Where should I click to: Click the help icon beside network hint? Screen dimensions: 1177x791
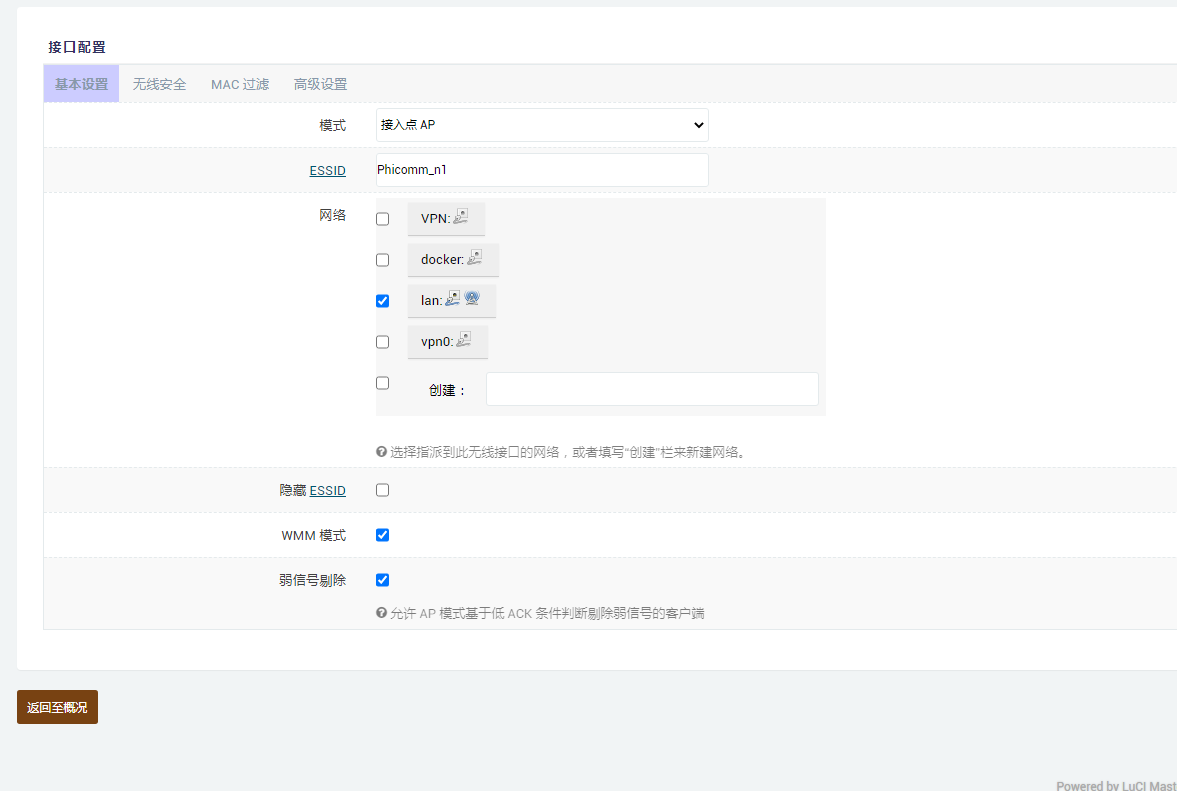pyautogui.click(x=381, y=452)
